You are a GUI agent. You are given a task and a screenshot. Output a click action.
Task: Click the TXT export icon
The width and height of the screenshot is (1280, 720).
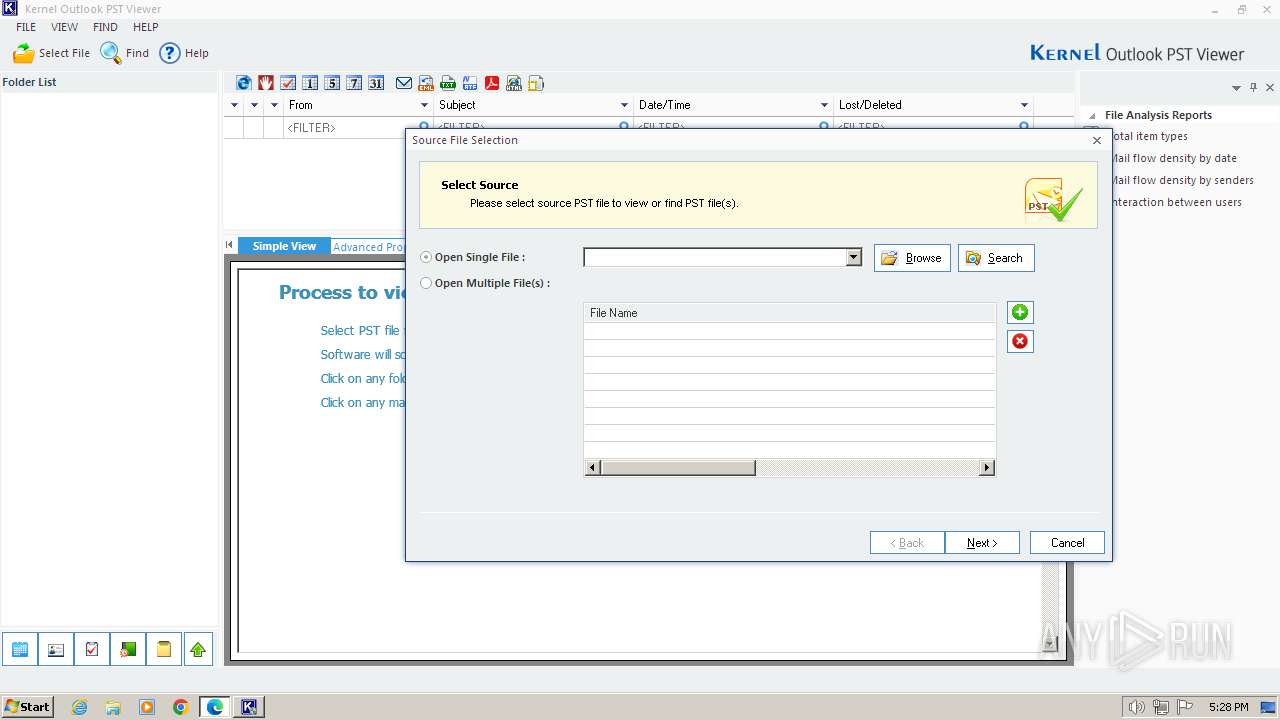(x=448, y=83)
